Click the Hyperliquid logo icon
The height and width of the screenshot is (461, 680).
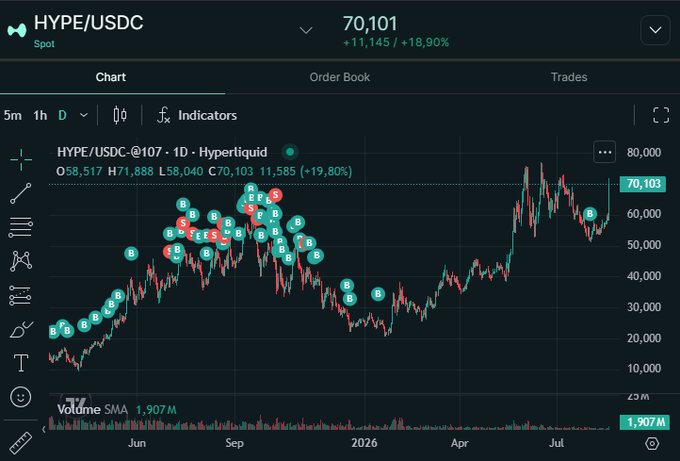pos(17,30)
